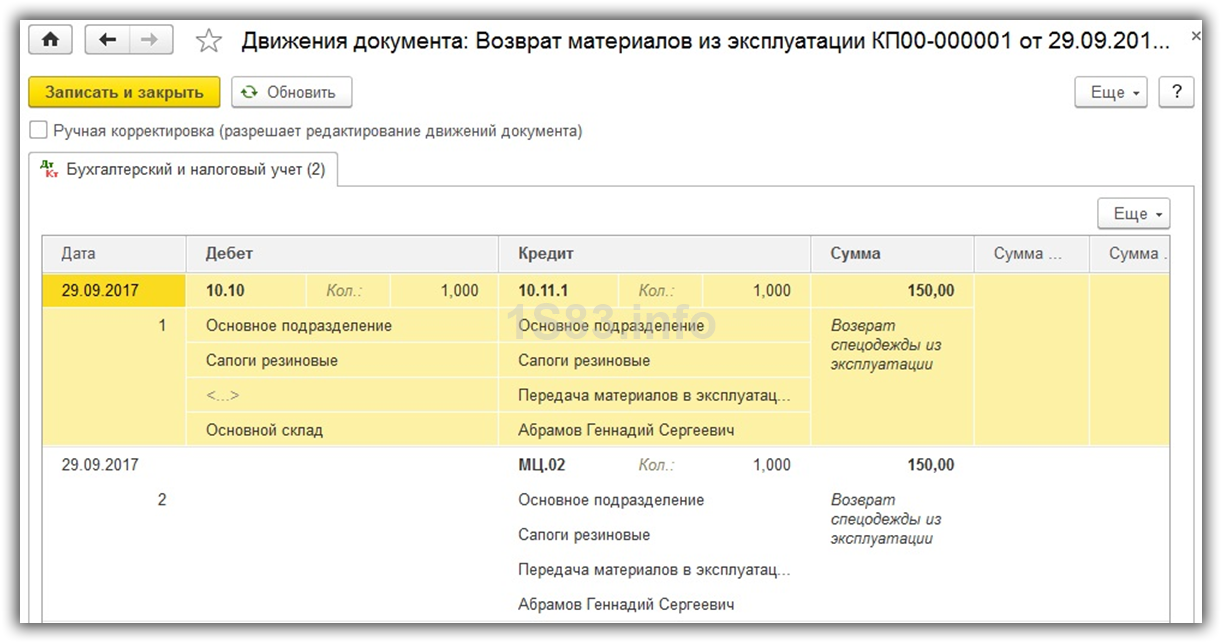This screenshot has width=1222, height=643.
Task: Click the Обновить refresh button
Action: point(291,92)
